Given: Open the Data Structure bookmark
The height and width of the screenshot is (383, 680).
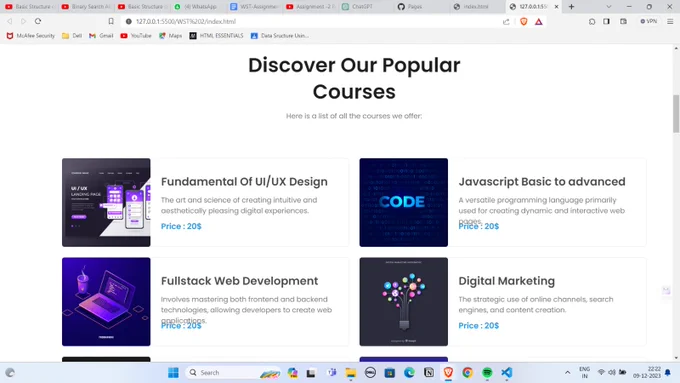Looking at the screenshot, I should [280, 36].
